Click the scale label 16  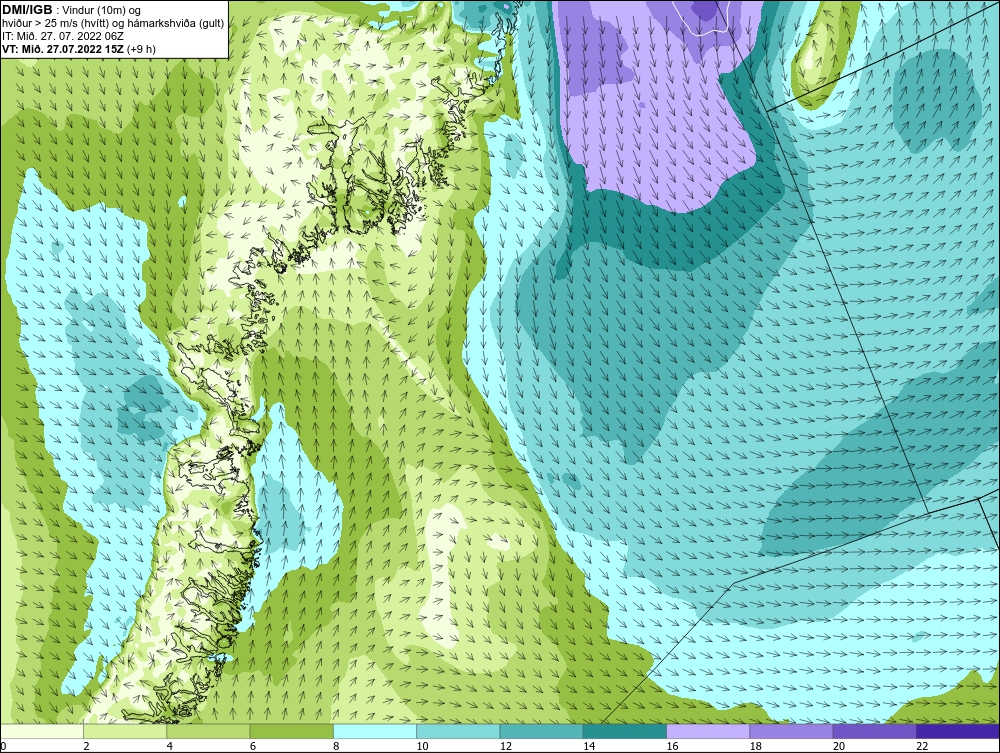click(672, 746)
